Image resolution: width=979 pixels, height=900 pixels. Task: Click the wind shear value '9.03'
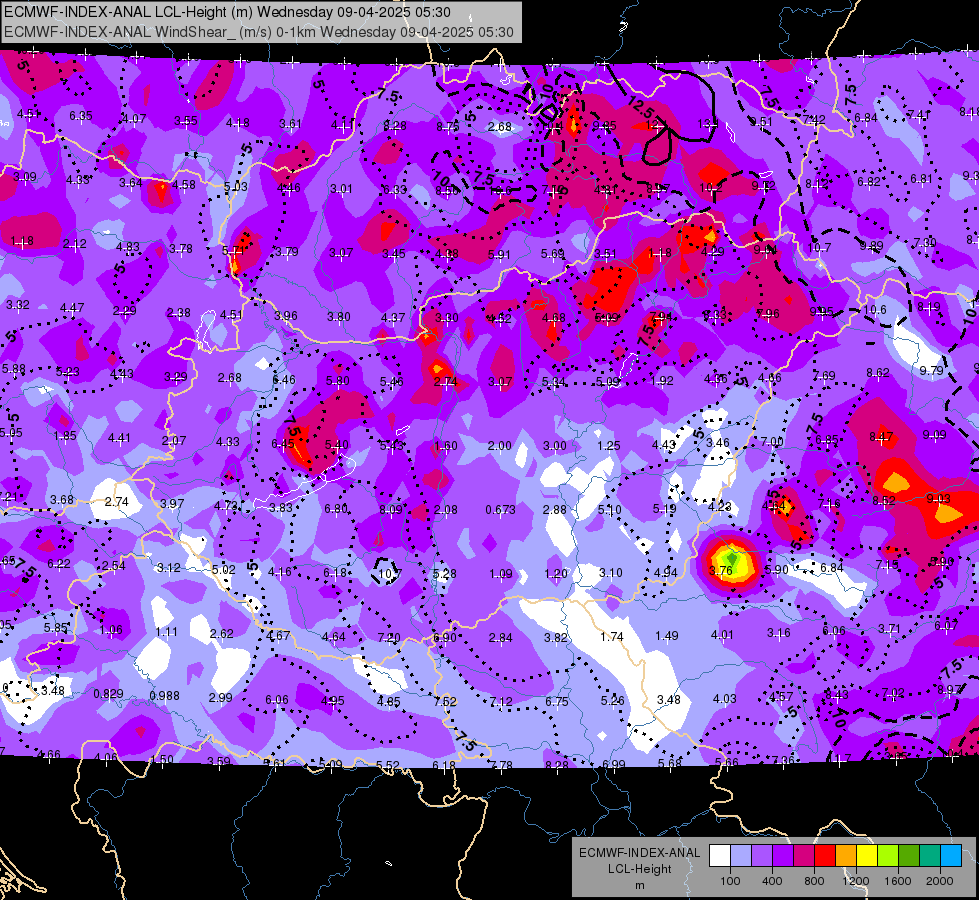[x=938, y=498]
